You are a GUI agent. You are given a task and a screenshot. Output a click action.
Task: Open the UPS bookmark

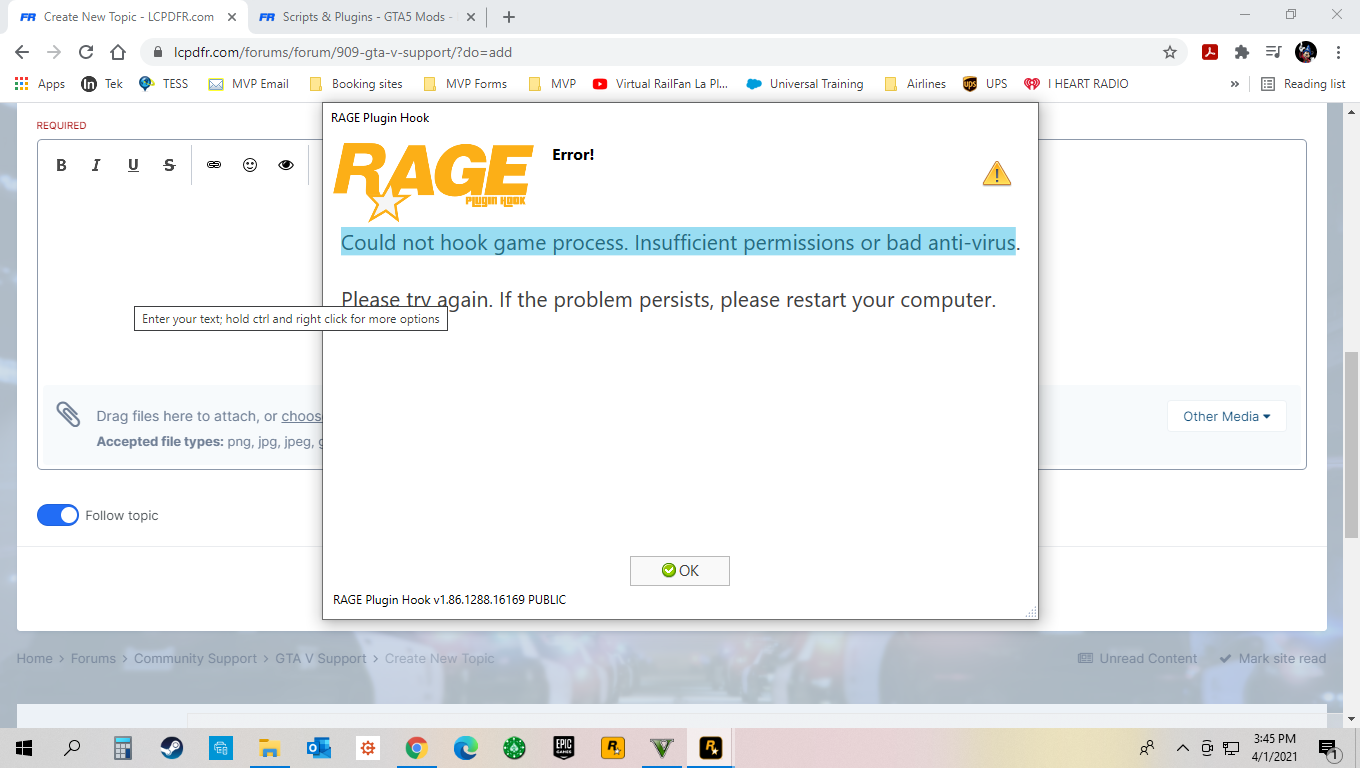[x=985, y=84]
